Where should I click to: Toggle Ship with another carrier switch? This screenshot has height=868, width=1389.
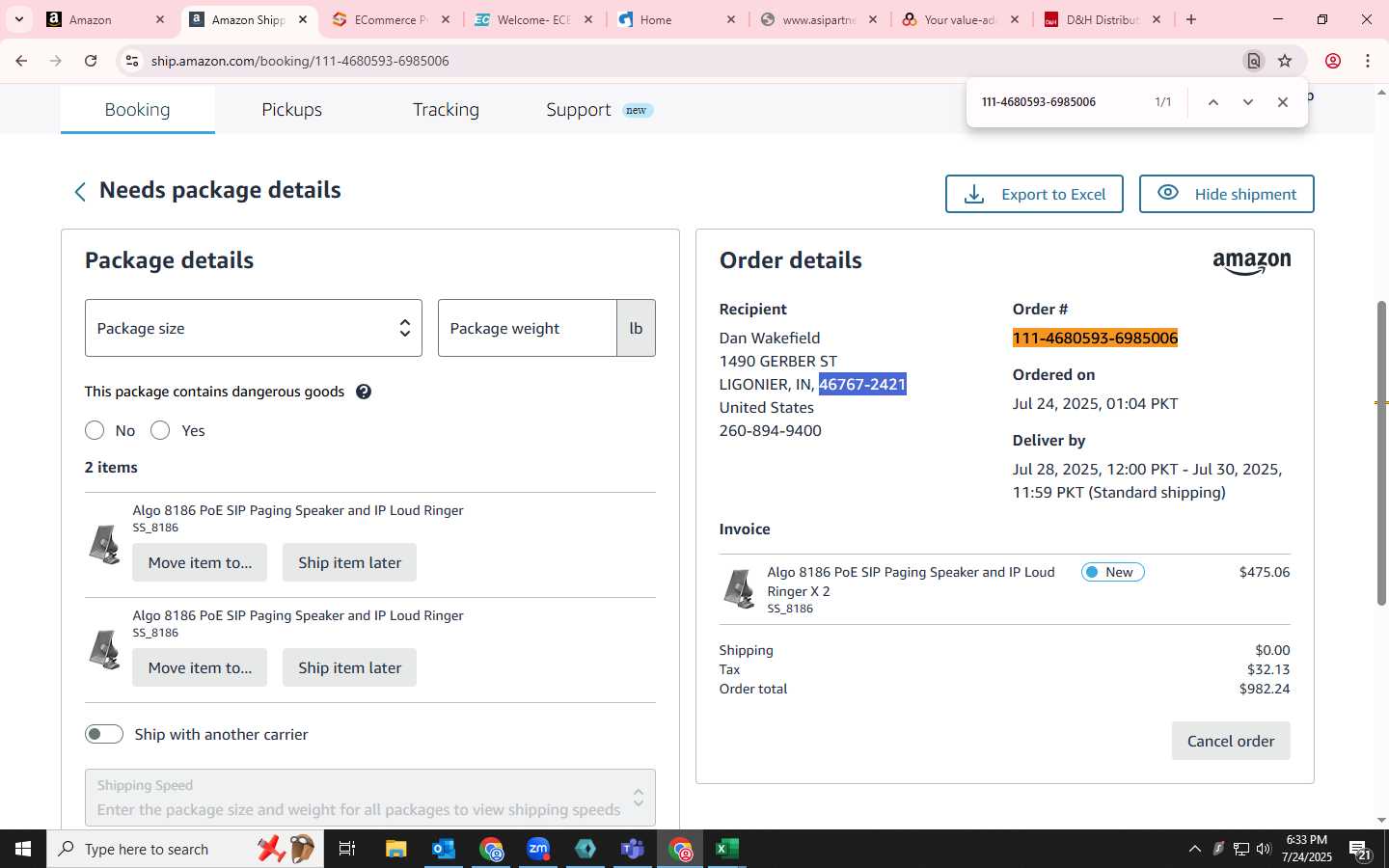click(104, 734)
